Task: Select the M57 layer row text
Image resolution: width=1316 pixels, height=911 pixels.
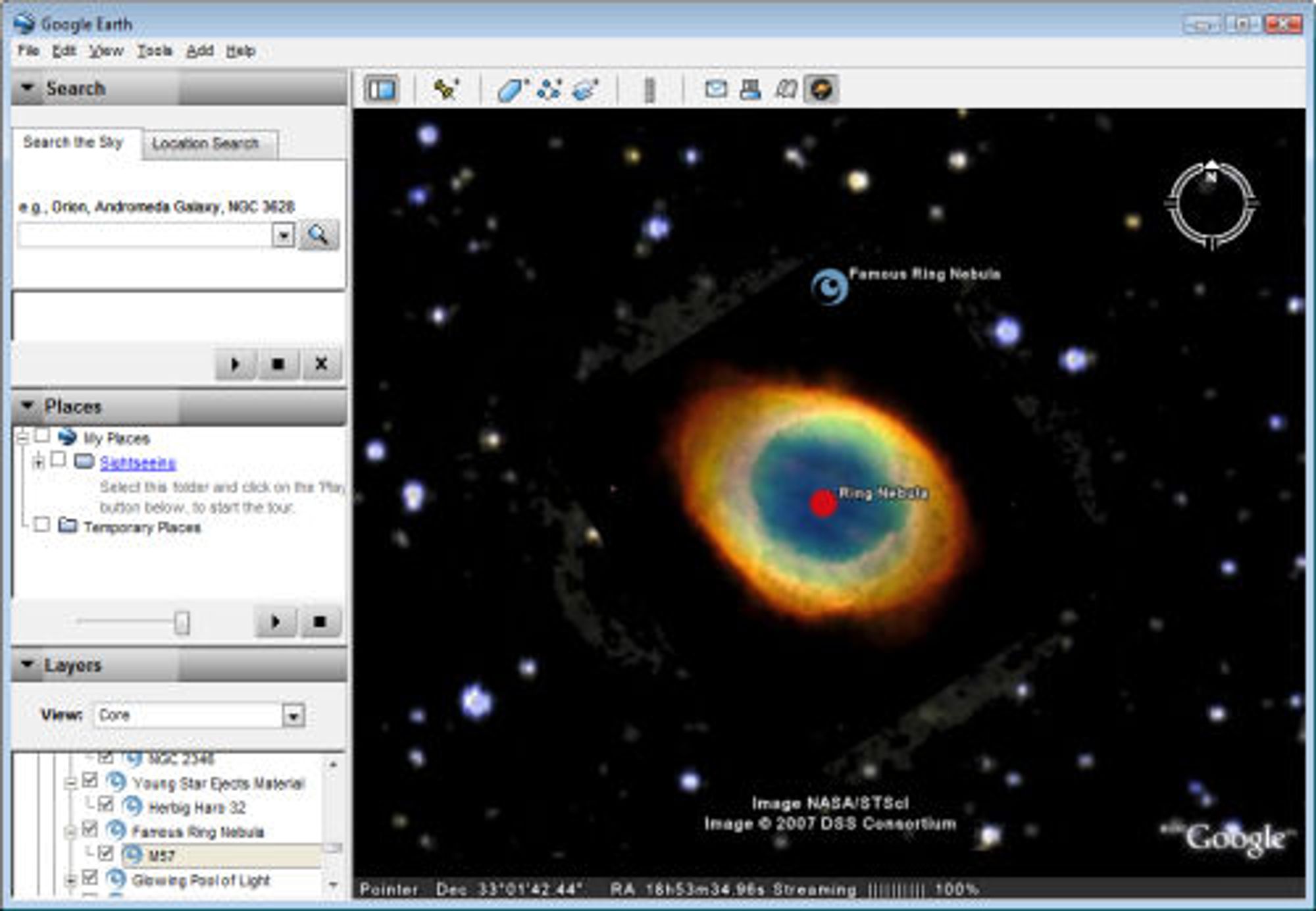Action: [161, 856]
